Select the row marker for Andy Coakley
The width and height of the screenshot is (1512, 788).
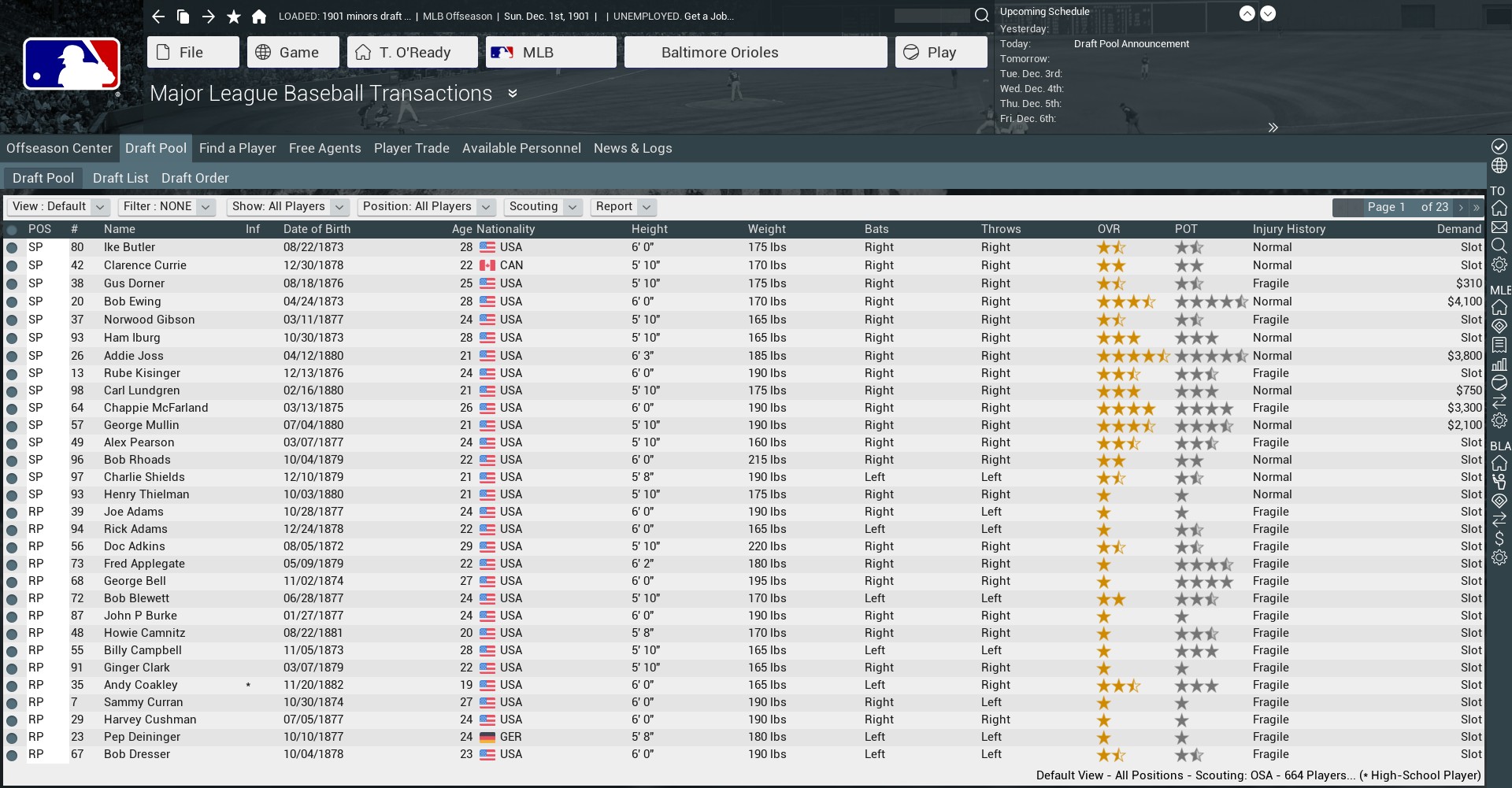[x=12, y=685]
